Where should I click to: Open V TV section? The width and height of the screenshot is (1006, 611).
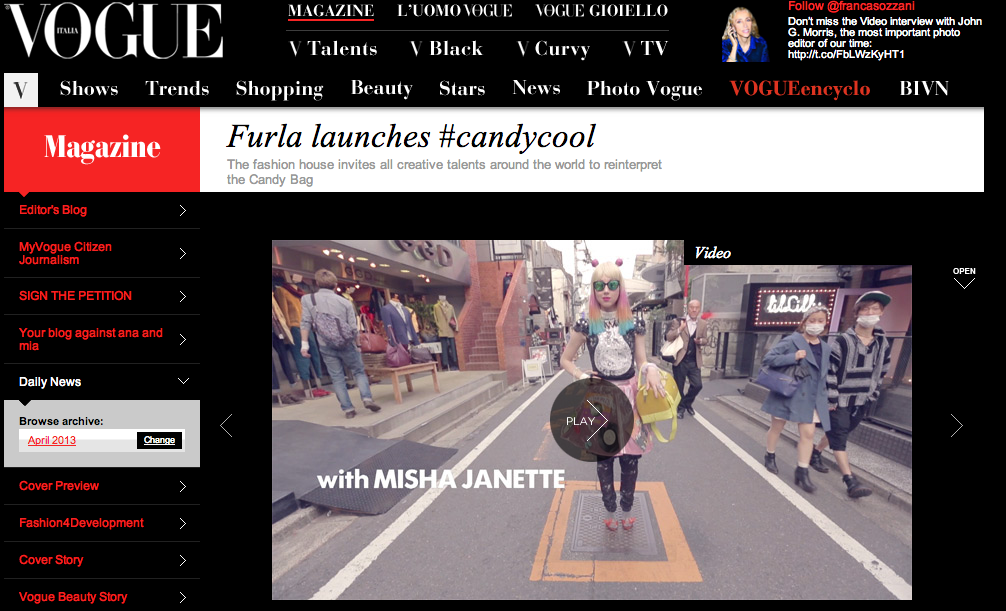pyautogui.click(x=646, y=49)
